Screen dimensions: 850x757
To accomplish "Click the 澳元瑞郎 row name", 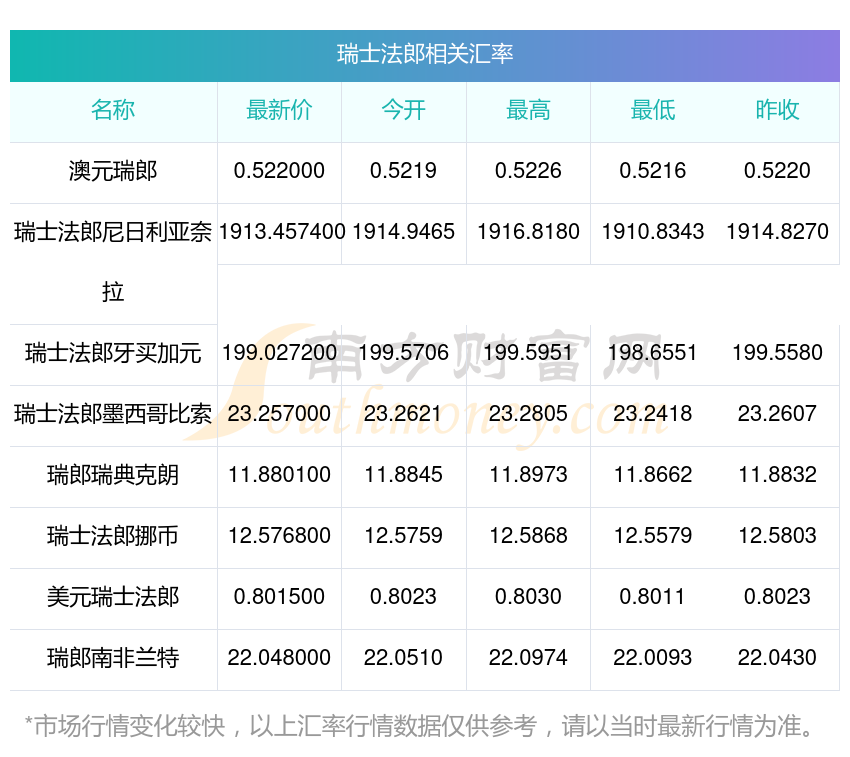I will coord(113,171).
